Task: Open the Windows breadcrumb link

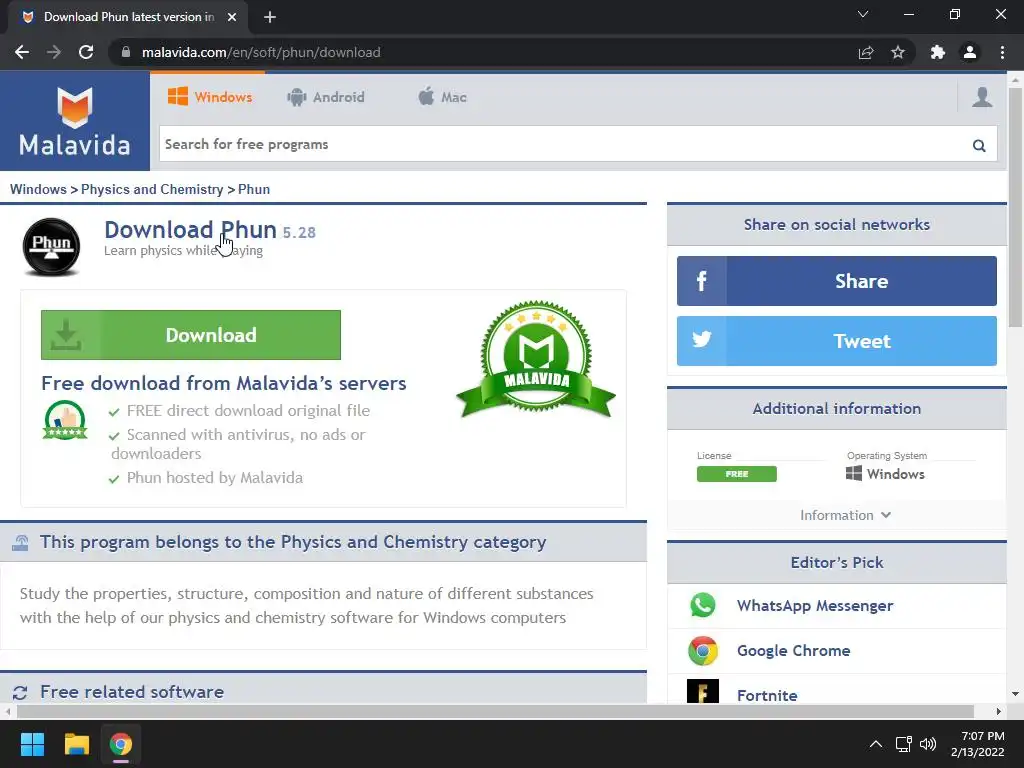Action: (38, 189)
